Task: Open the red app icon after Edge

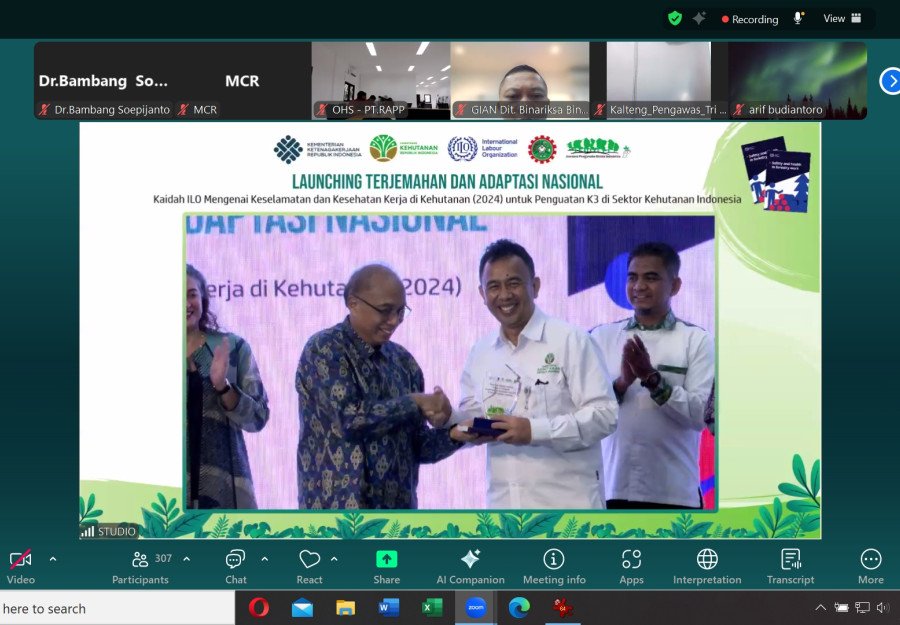Action: click(562, 607)
